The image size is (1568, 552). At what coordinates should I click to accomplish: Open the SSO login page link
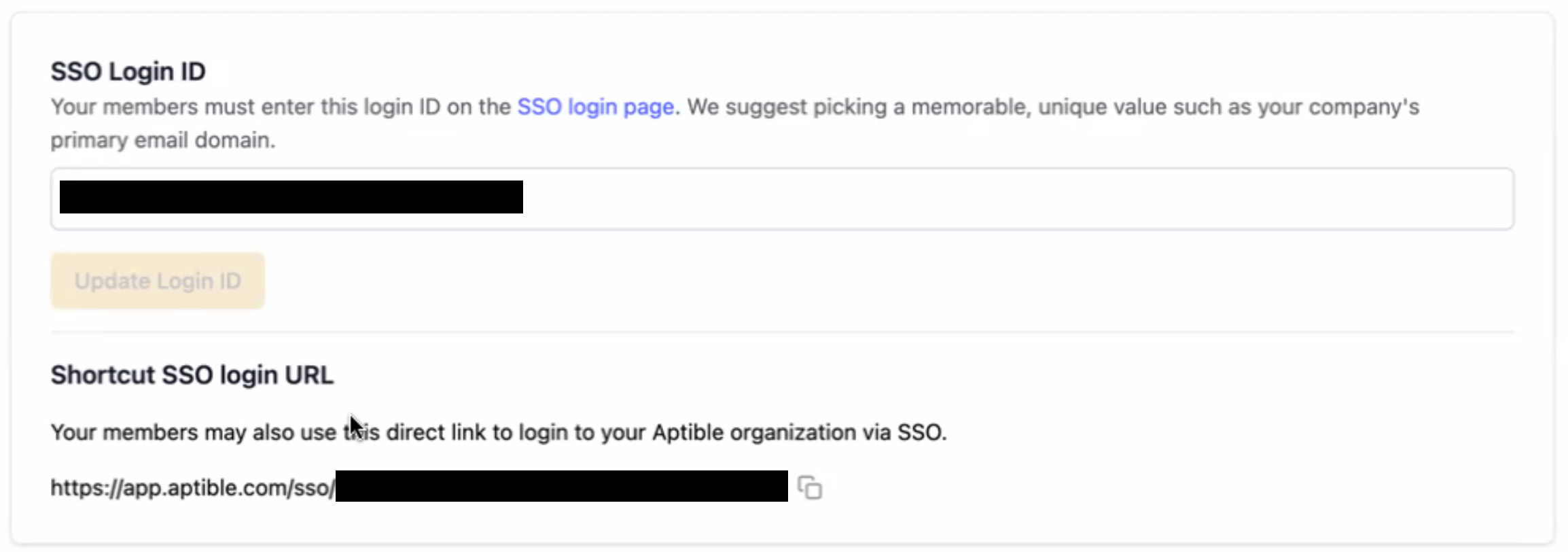point(595,107)
